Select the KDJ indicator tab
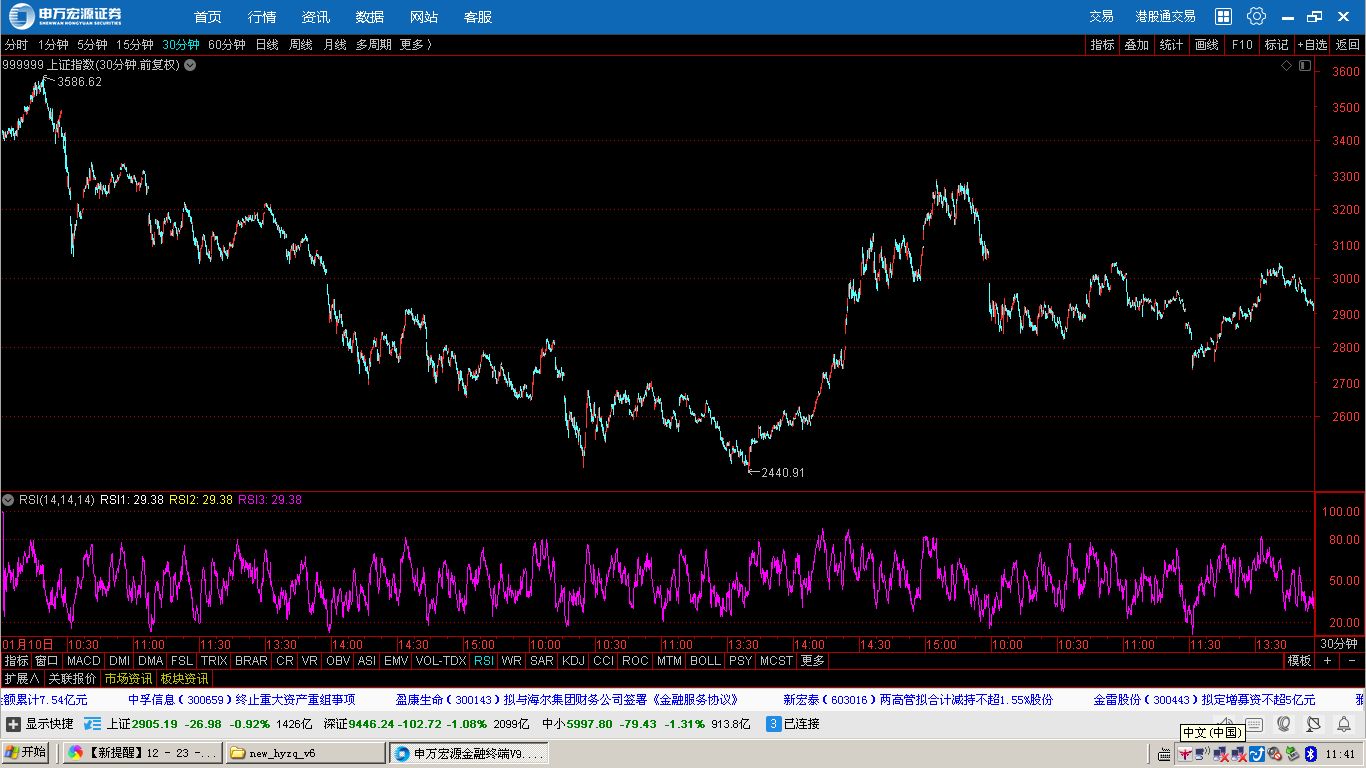 pos(573,661)
